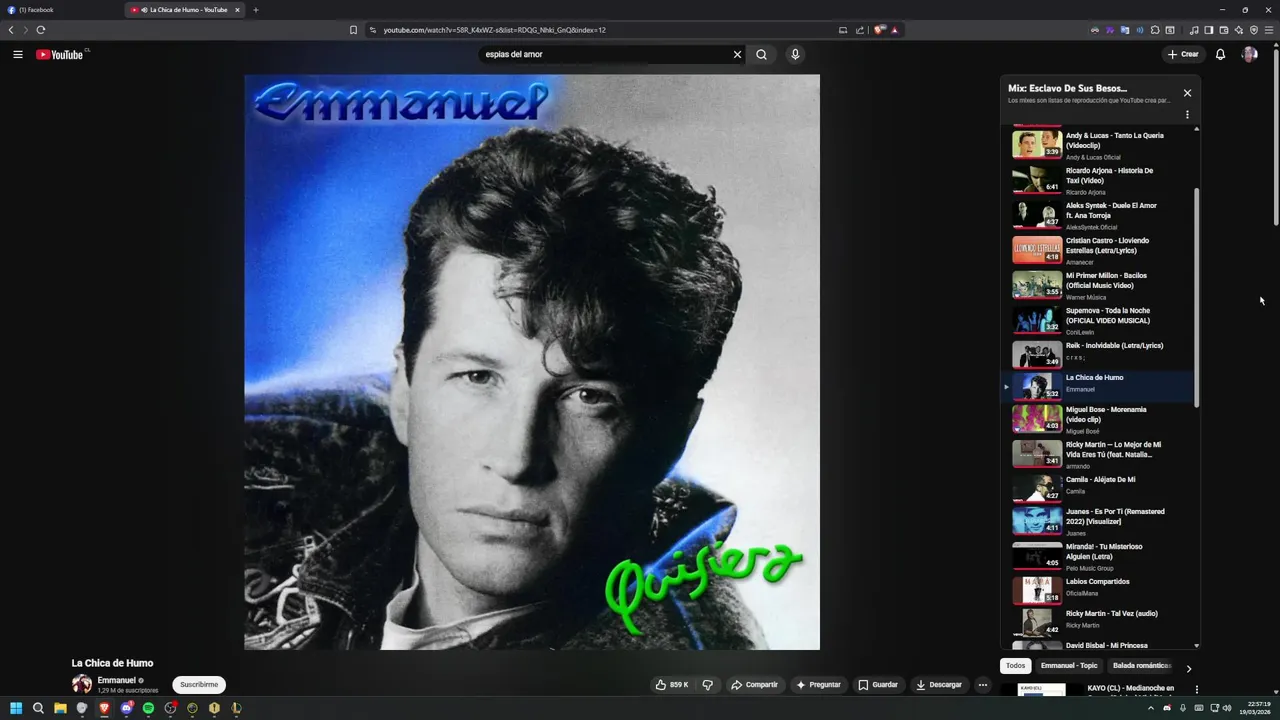The height and width of the screenshot is (720, 1280).
Task: Click the Crear create button
Action: pyautogui.click(x=1182, y=55)
